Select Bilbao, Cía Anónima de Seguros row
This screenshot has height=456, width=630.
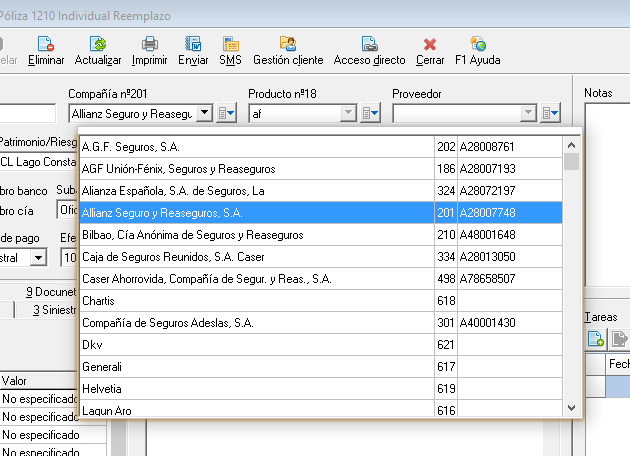click(321, 235)
